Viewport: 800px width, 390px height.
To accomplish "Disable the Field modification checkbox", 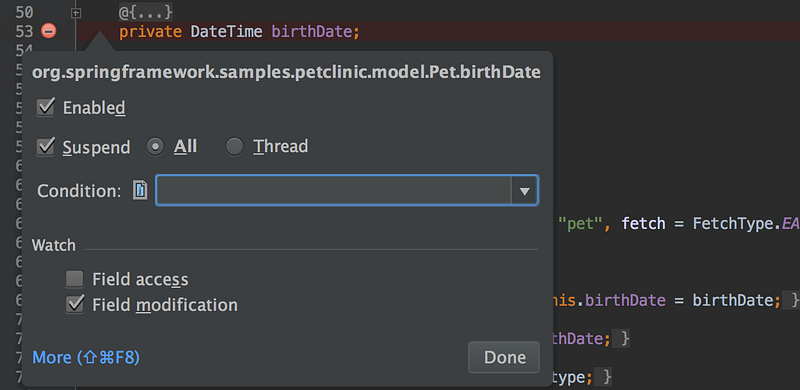I will [x=74, y=305].
